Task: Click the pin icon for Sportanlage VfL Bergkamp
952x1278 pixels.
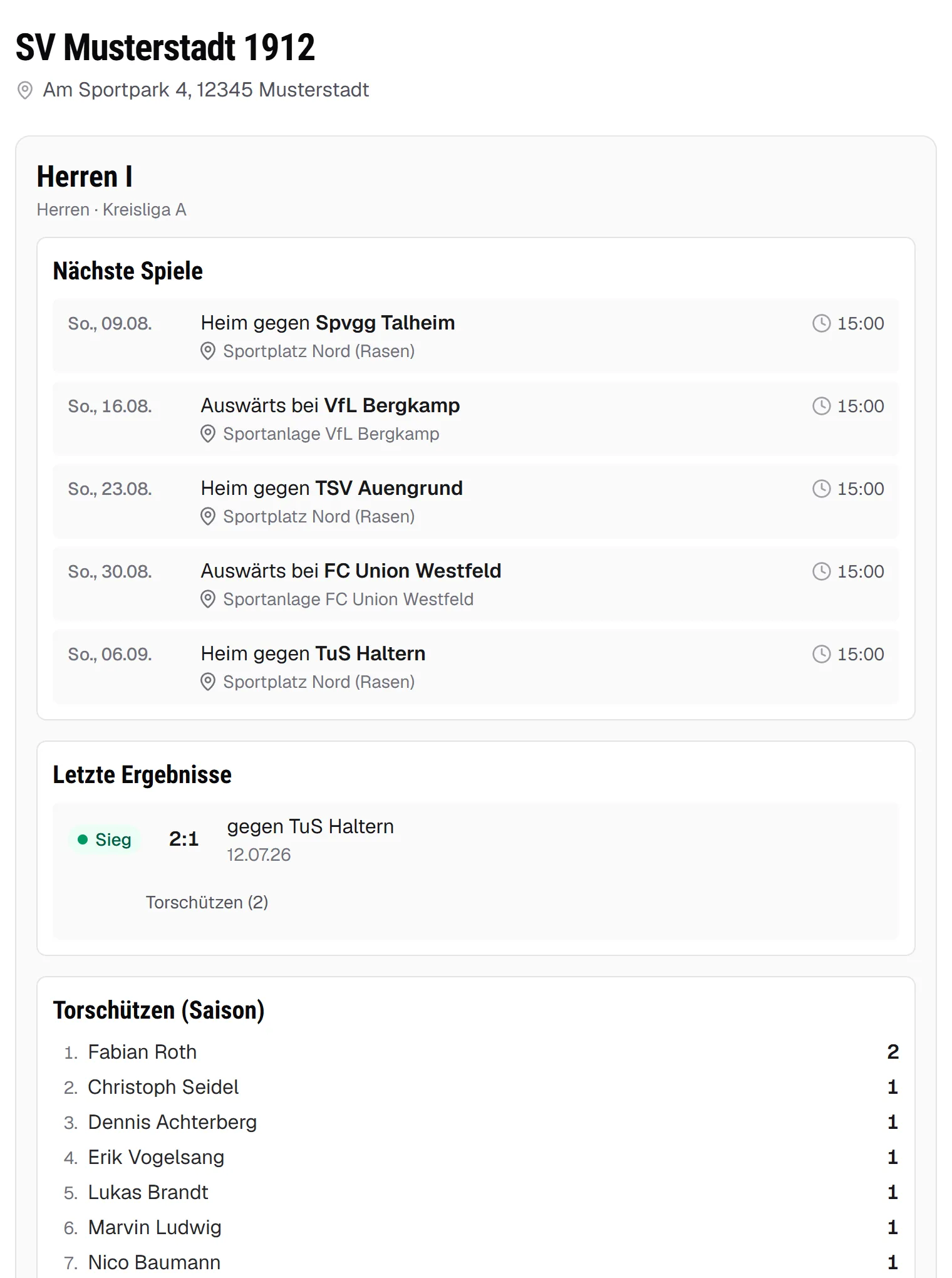Action: pos(208,434)
